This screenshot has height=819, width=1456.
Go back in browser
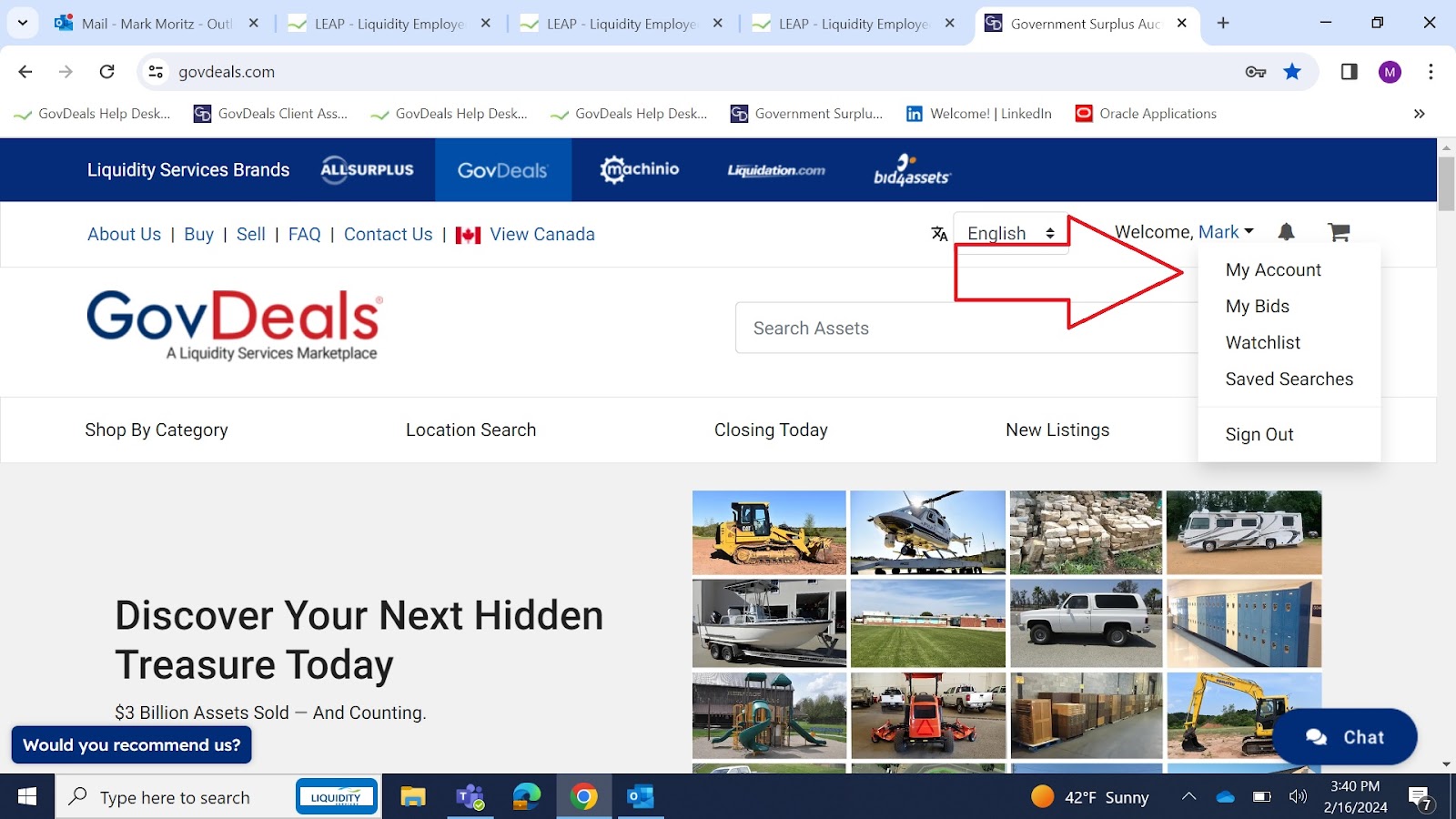(x=25, y=71)
